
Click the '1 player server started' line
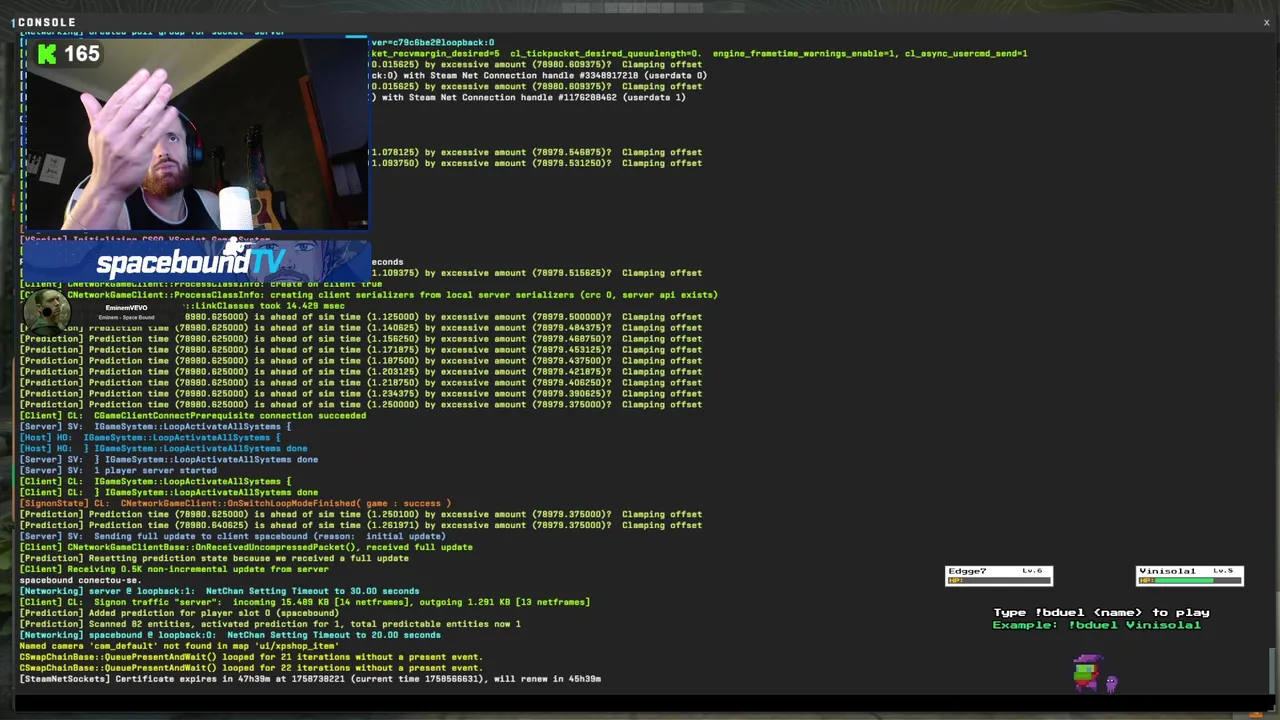(118, 470)
